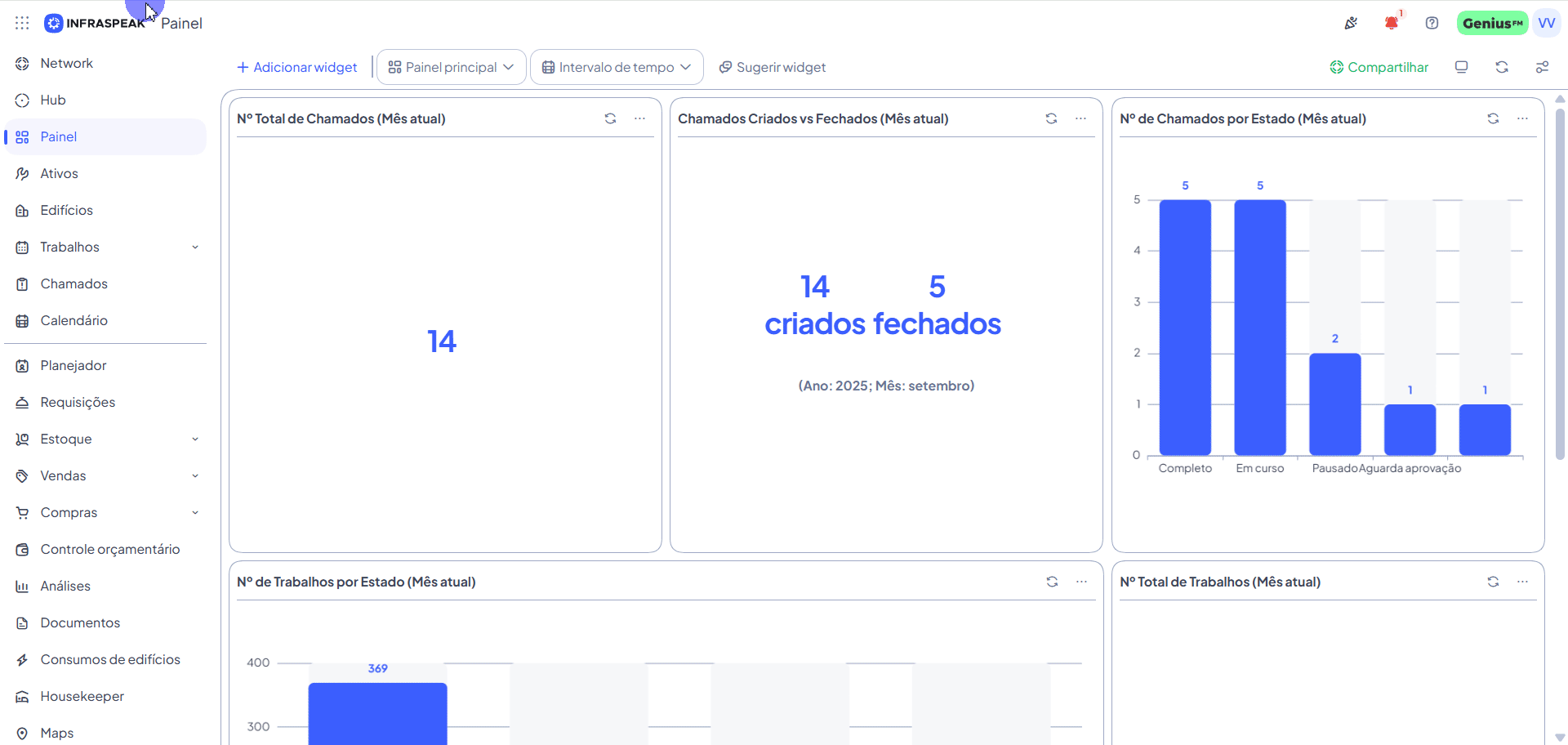Open the dashboard settings sliders icon
This screenshot has width=1568, height=745.
tap(1542, 67)
